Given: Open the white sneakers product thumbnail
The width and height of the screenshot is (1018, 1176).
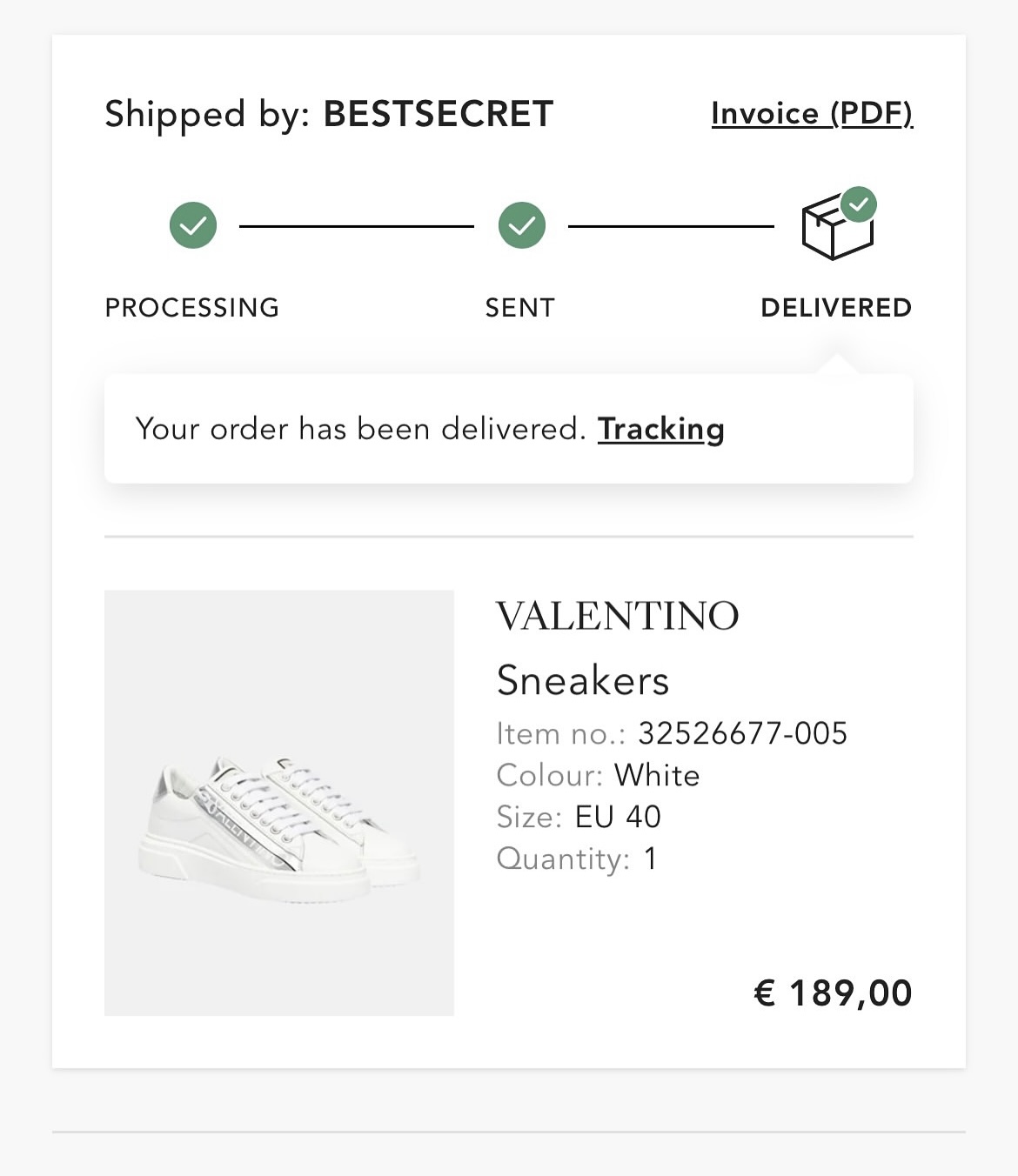Looking at the screenshot, I should (x=279, y=802).
